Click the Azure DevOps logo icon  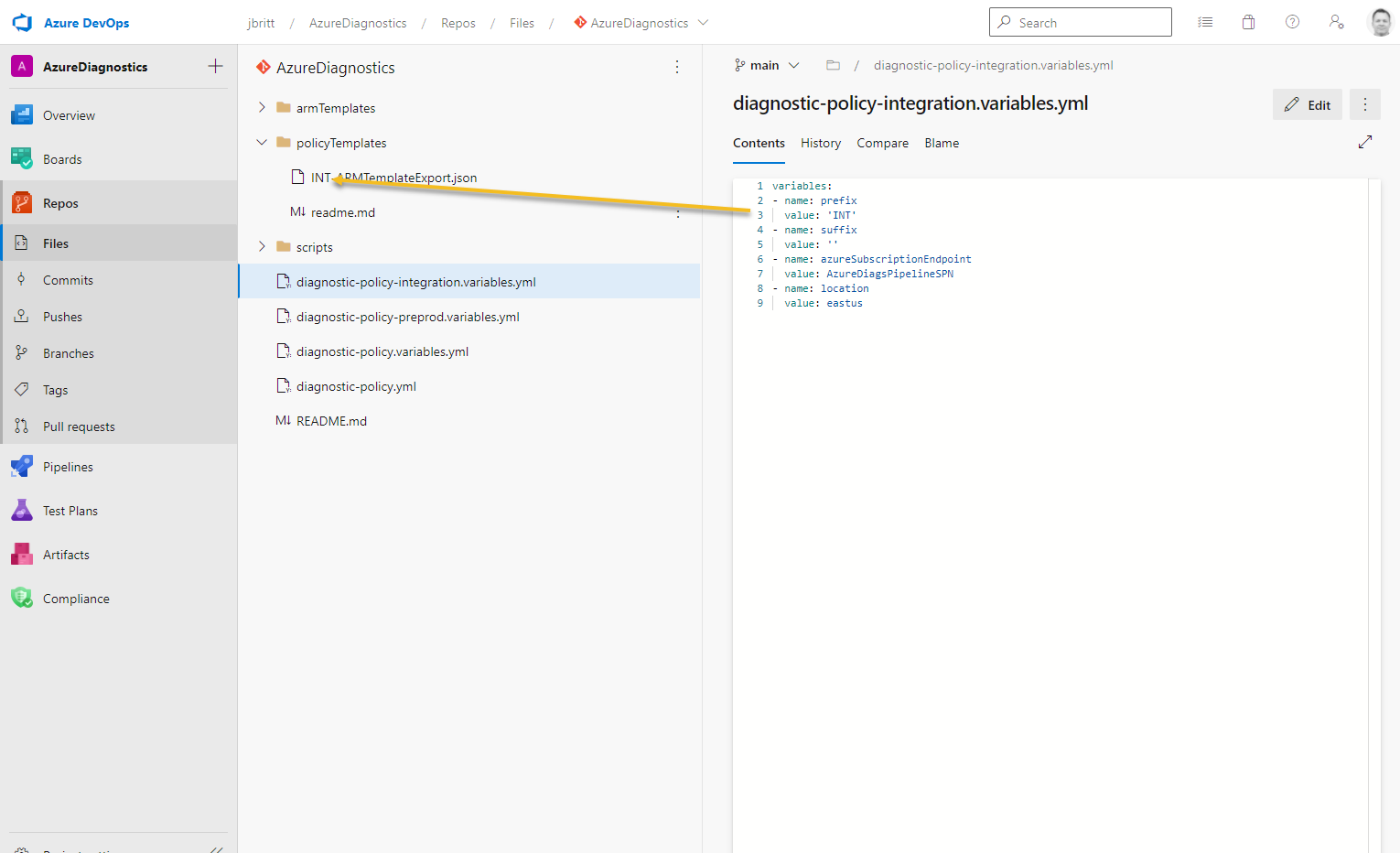click(x=23, y=23)
